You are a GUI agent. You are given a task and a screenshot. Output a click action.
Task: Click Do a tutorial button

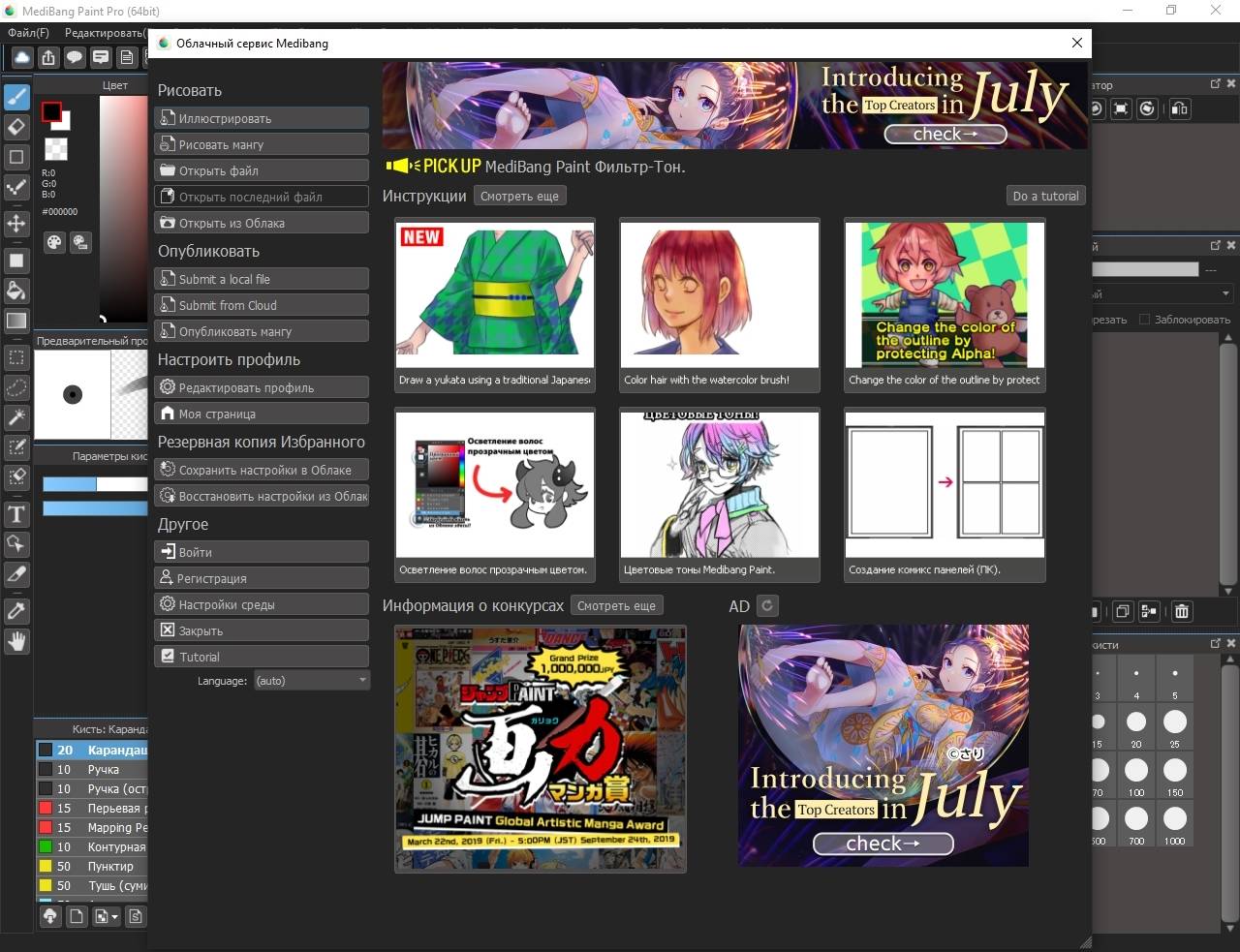coord(1045,196)
